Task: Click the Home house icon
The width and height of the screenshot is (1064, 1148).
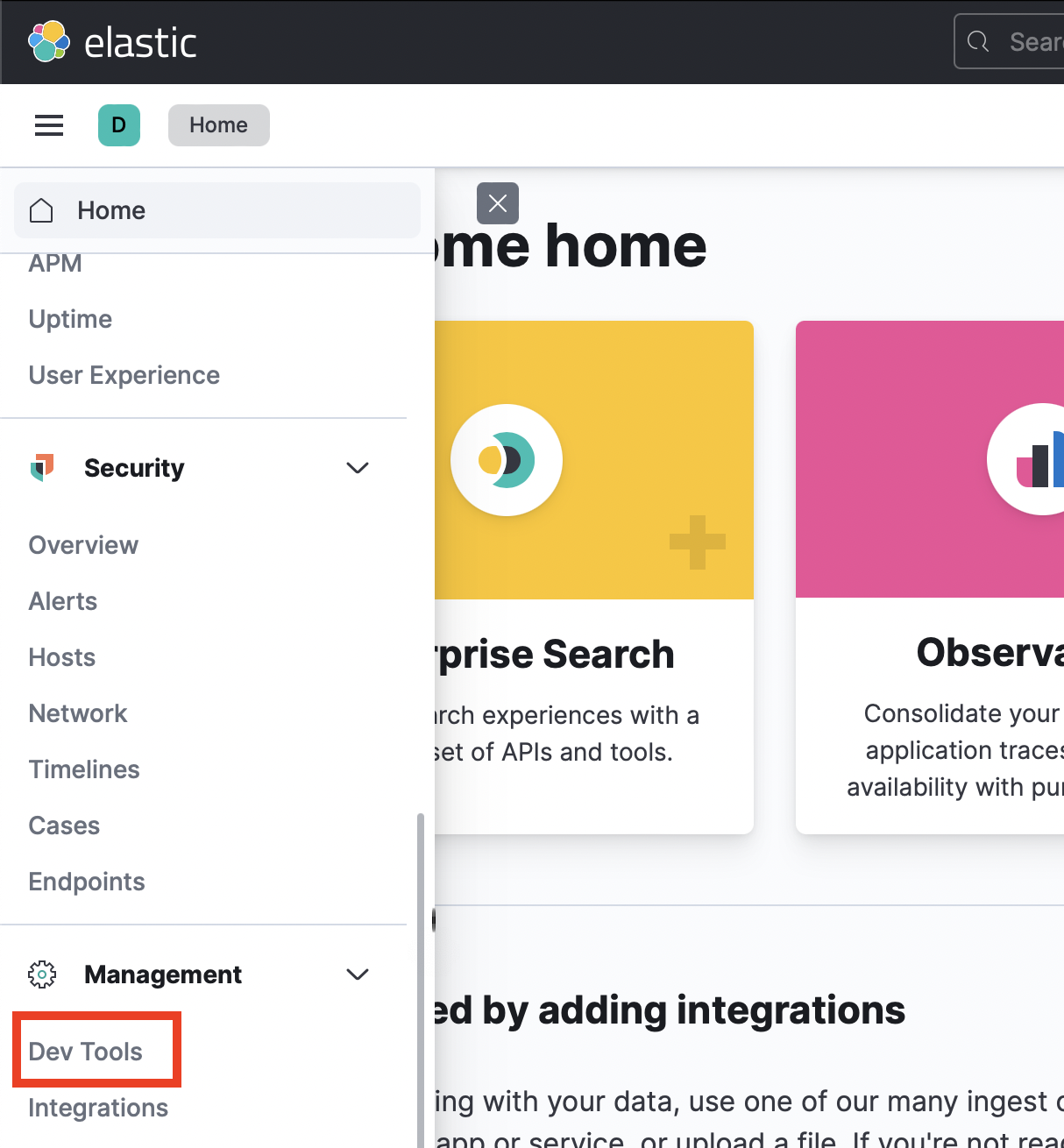Action: [41, 210]
